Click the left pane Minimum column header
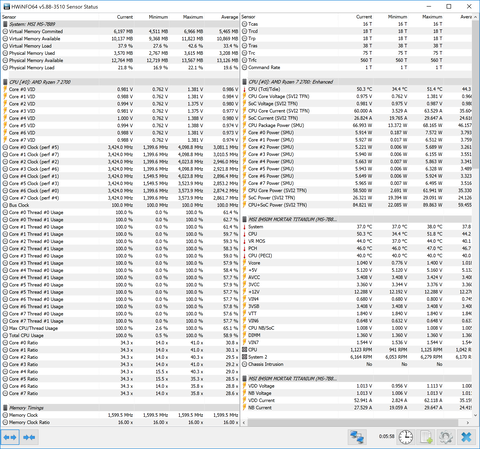This screenshot has height=449, width=480. pyautogui.click(x=158, y=17)
